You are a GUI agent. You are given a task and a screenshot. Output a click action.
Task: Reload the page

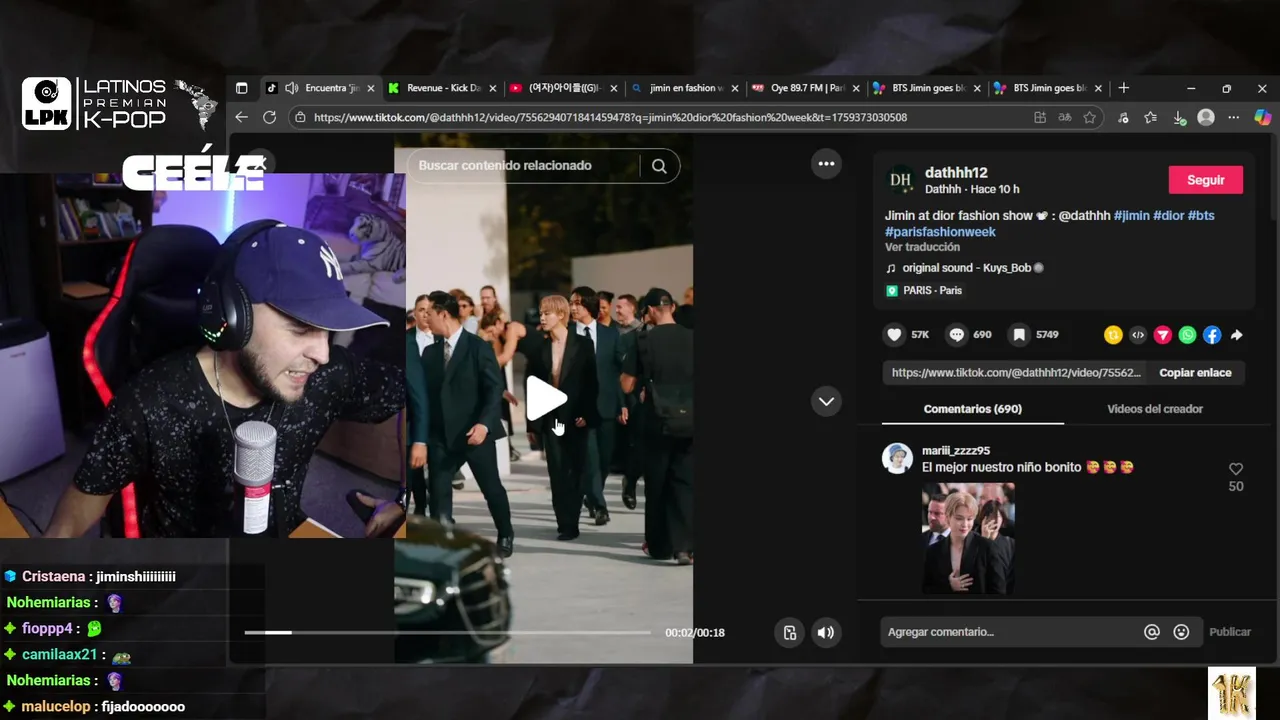(269, 117)
